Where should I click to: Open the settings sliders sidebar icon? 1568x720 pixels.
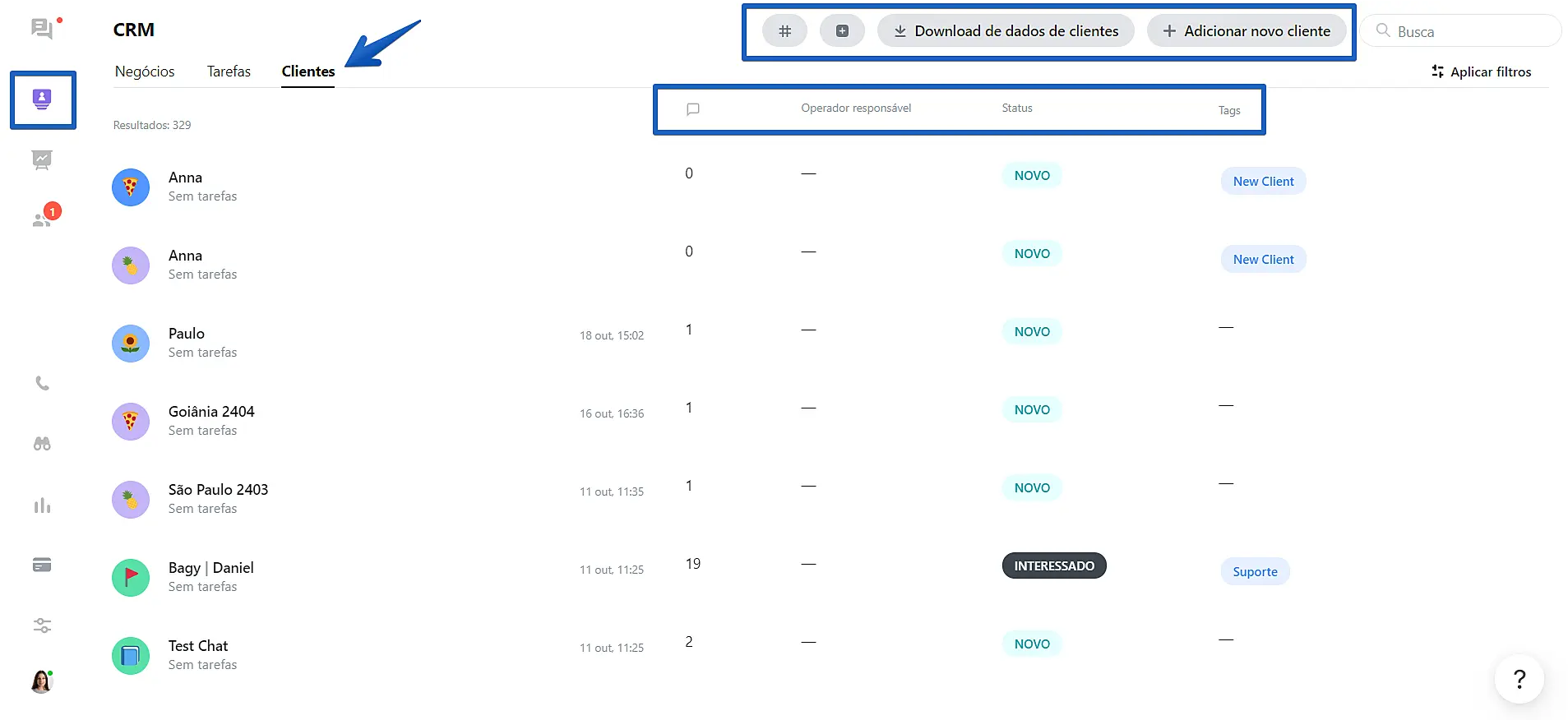pyautogui.click(x=42, y=625)
